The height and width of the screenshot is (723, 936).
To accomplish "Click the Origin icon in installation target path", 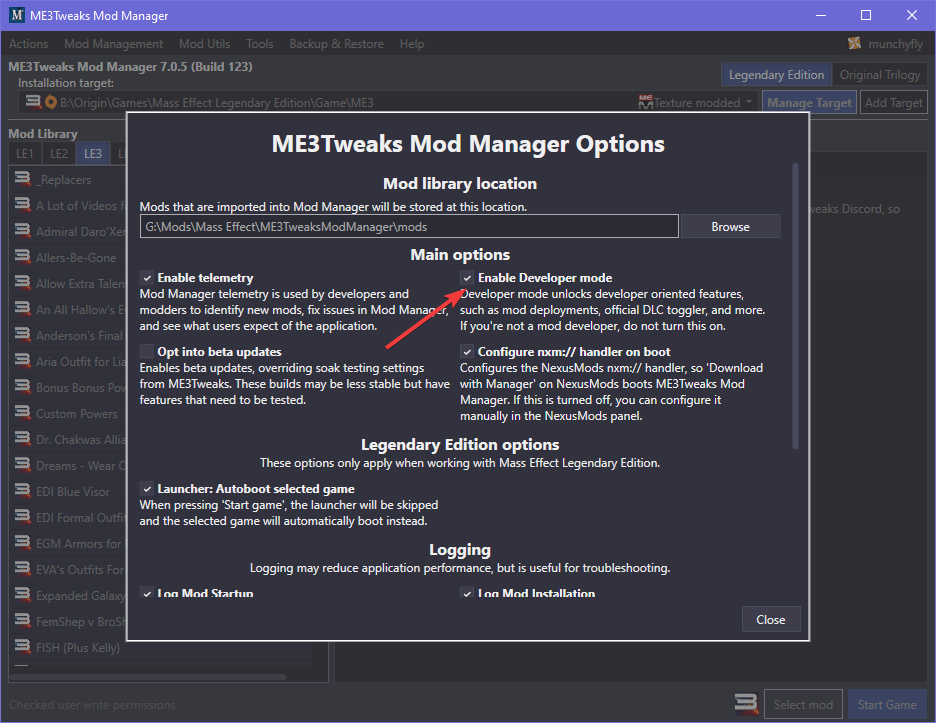I will pyautogui.click(x=51, y=103).
